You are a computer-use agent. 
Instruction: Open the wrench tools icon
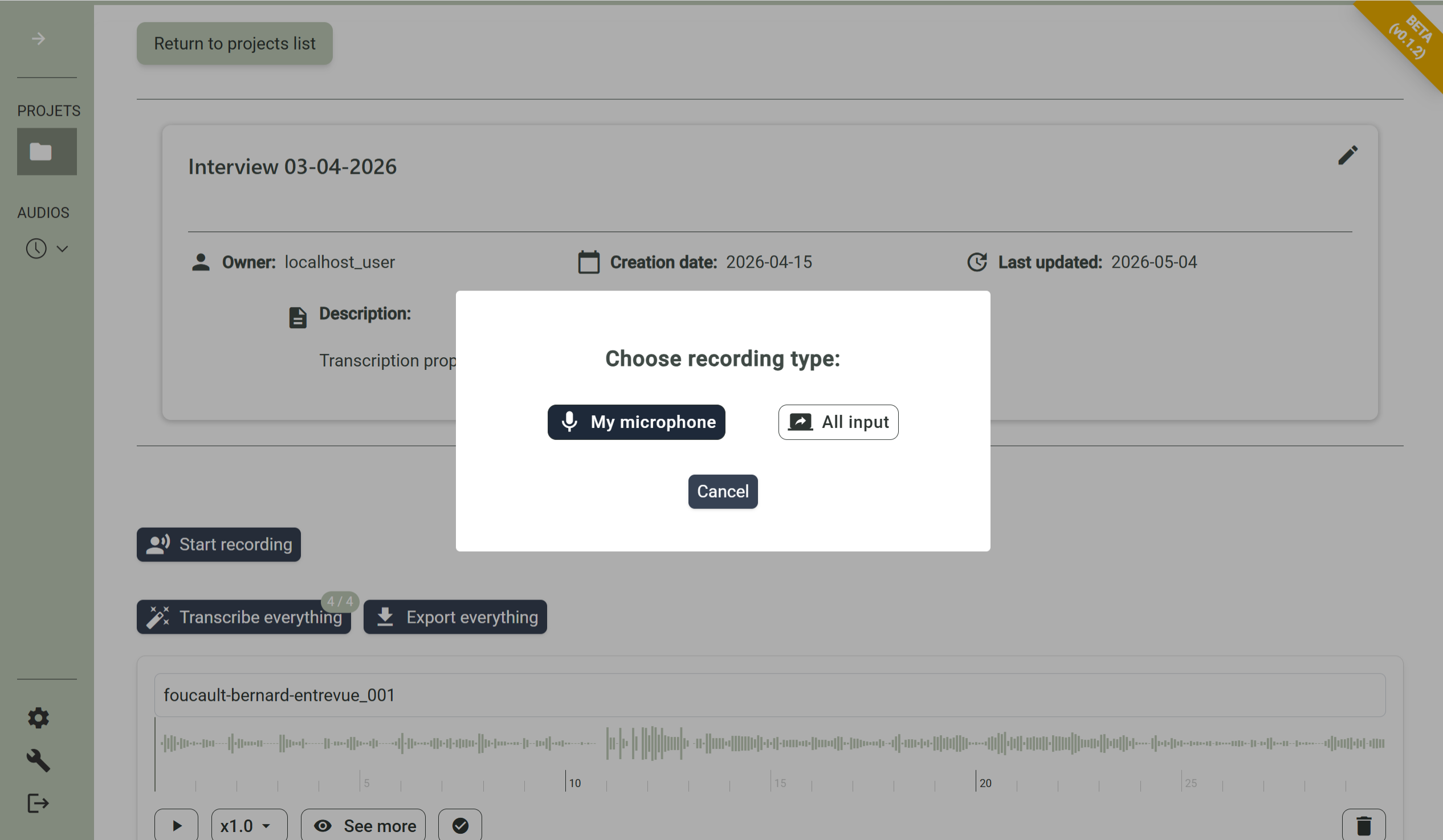38,760
